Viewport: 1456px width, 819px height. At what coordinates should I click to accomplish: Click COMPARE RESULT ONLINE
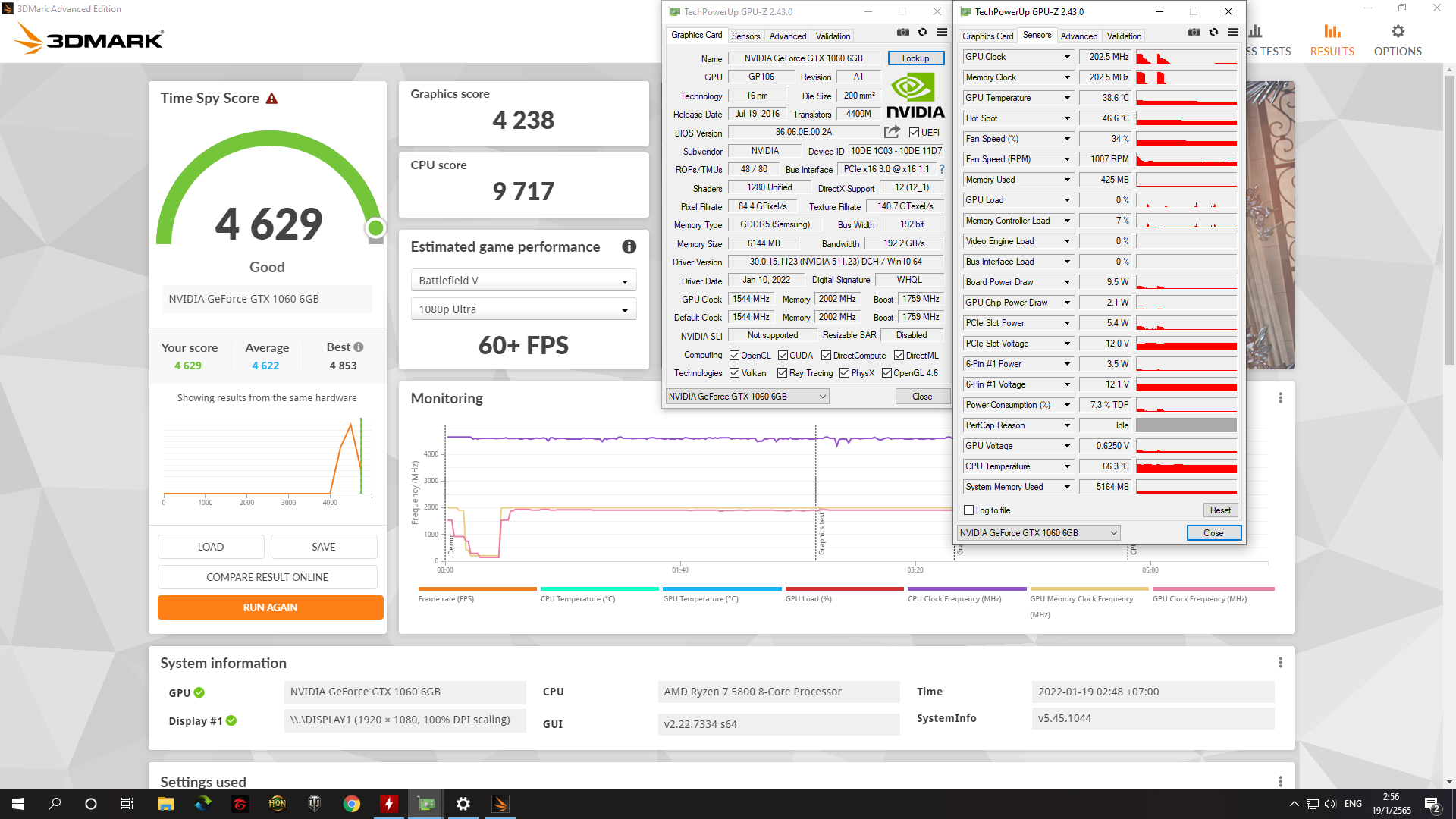click(x=267, y=577)
